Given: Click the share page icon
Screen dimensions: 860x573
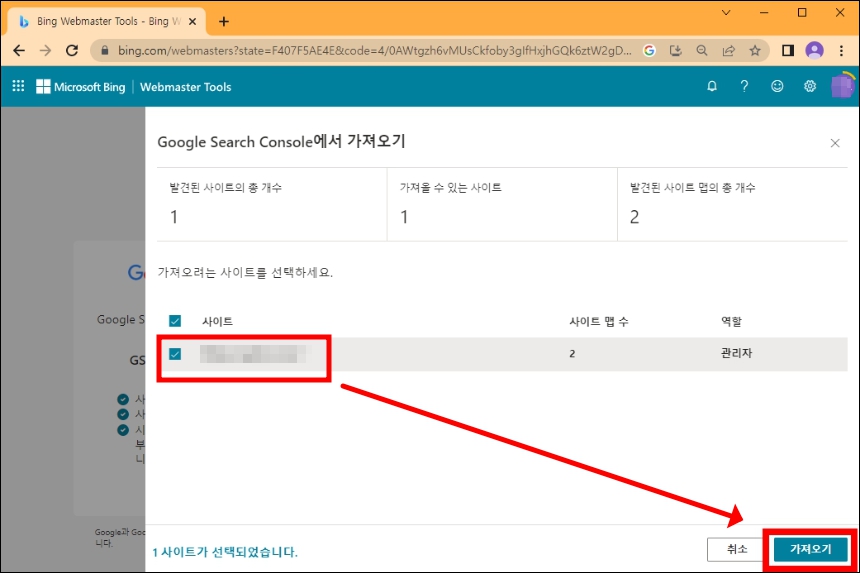Looking at the screenshot, I should pyautogui.click(x=728, y=51).
